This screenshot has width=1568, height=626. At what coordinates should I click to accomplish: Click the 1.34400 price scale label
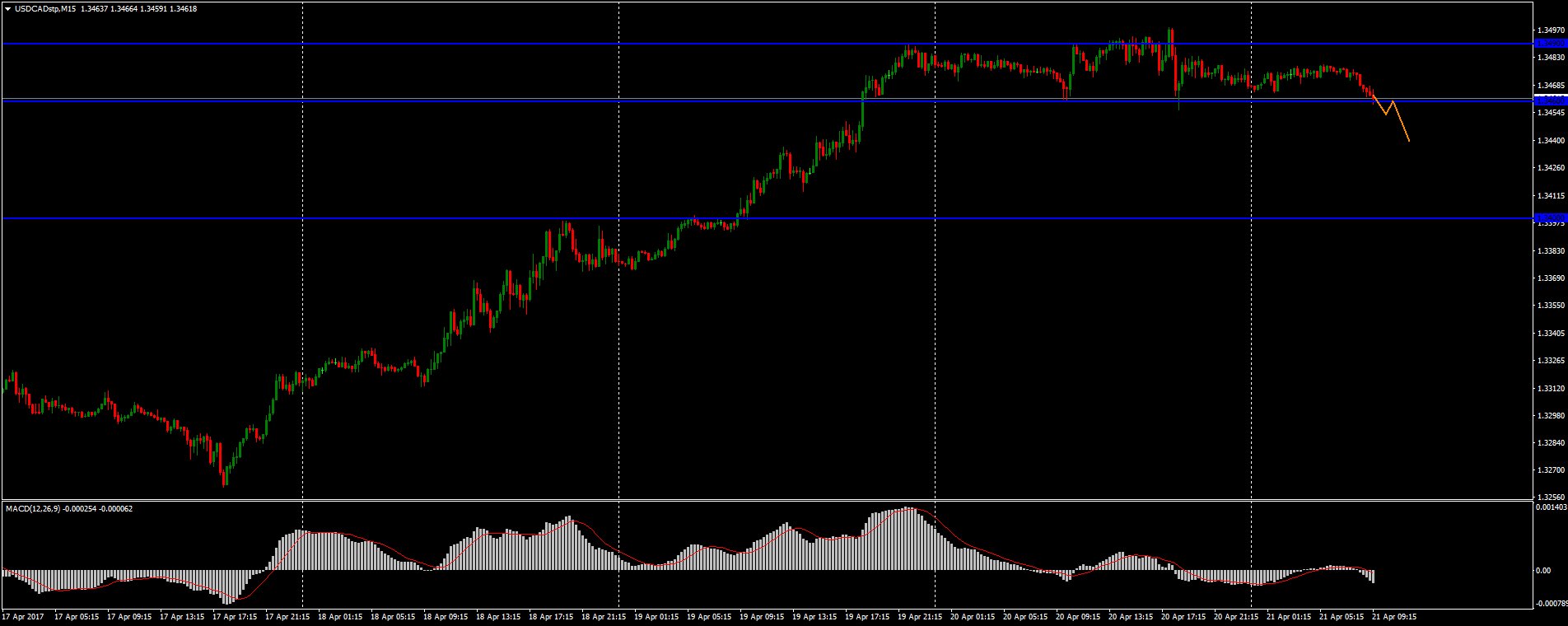(1550, 141)
